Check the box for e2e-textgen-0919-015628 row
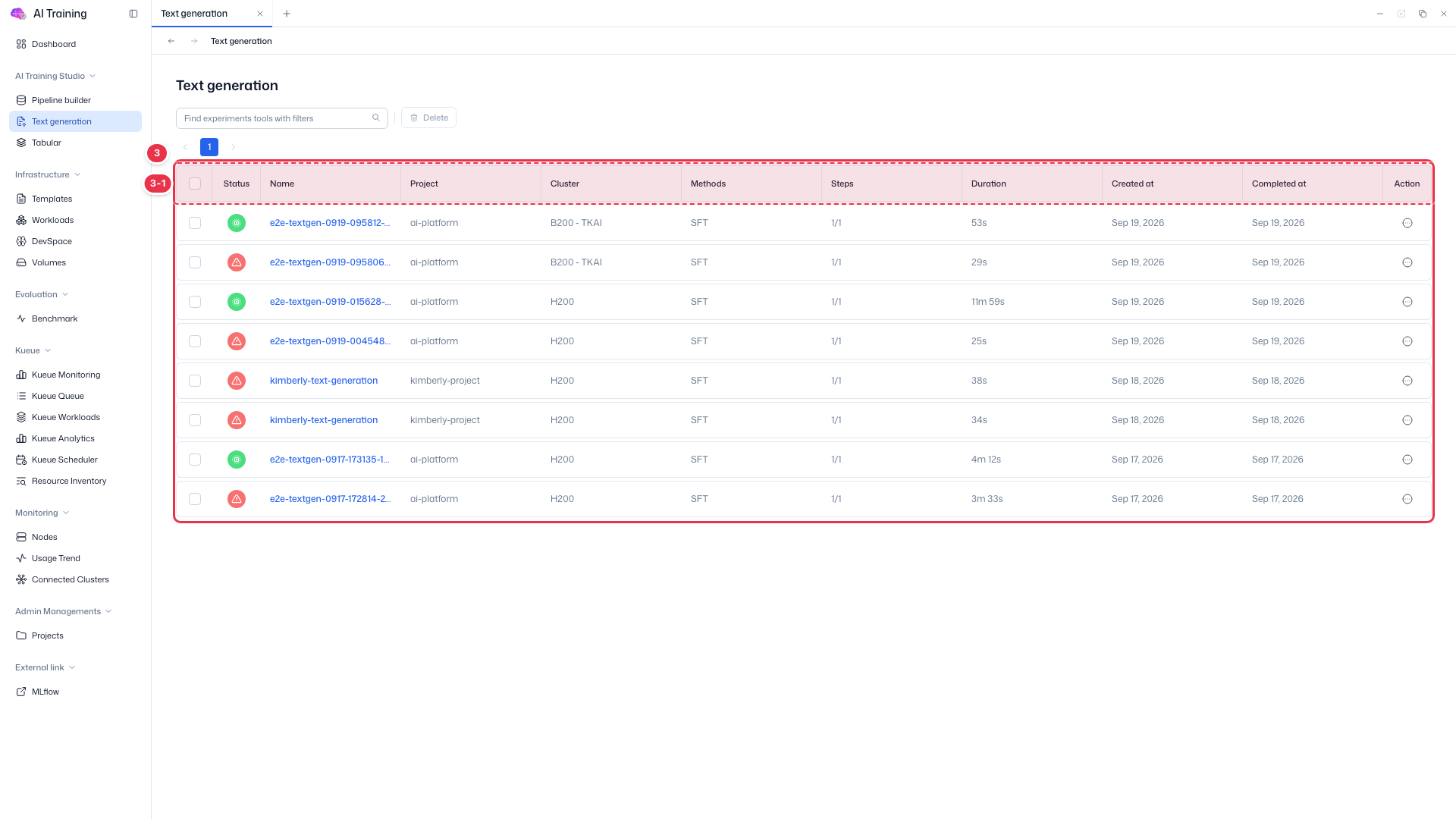 [x=195, y=302]
